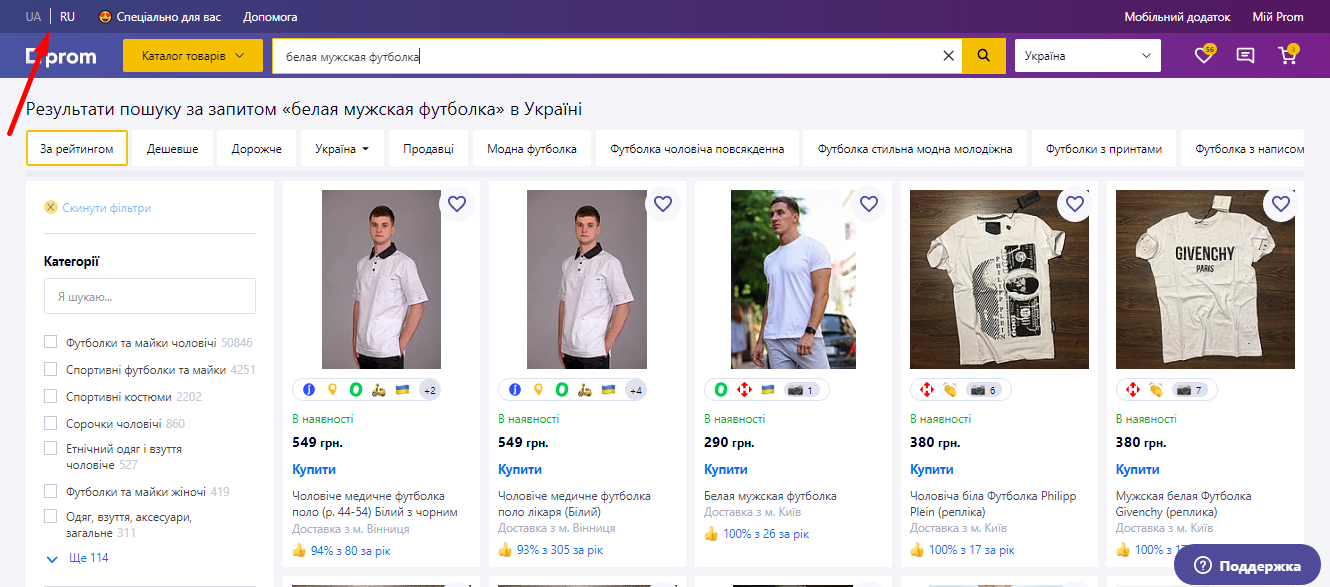The width and height of the screenshot is (1330, 587).
Task: Open 'Каталог товарів' dropdown
Action: point(193,56)
